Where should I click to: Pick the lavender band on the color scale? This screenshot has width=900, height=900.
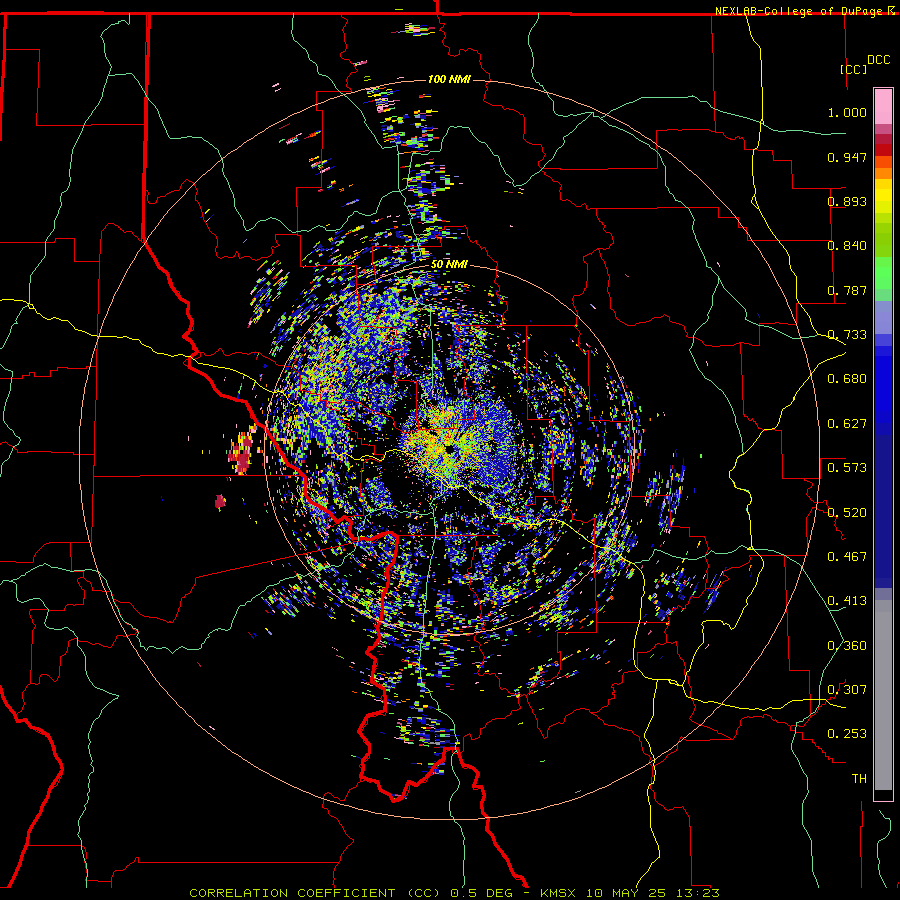click(883, 317)
